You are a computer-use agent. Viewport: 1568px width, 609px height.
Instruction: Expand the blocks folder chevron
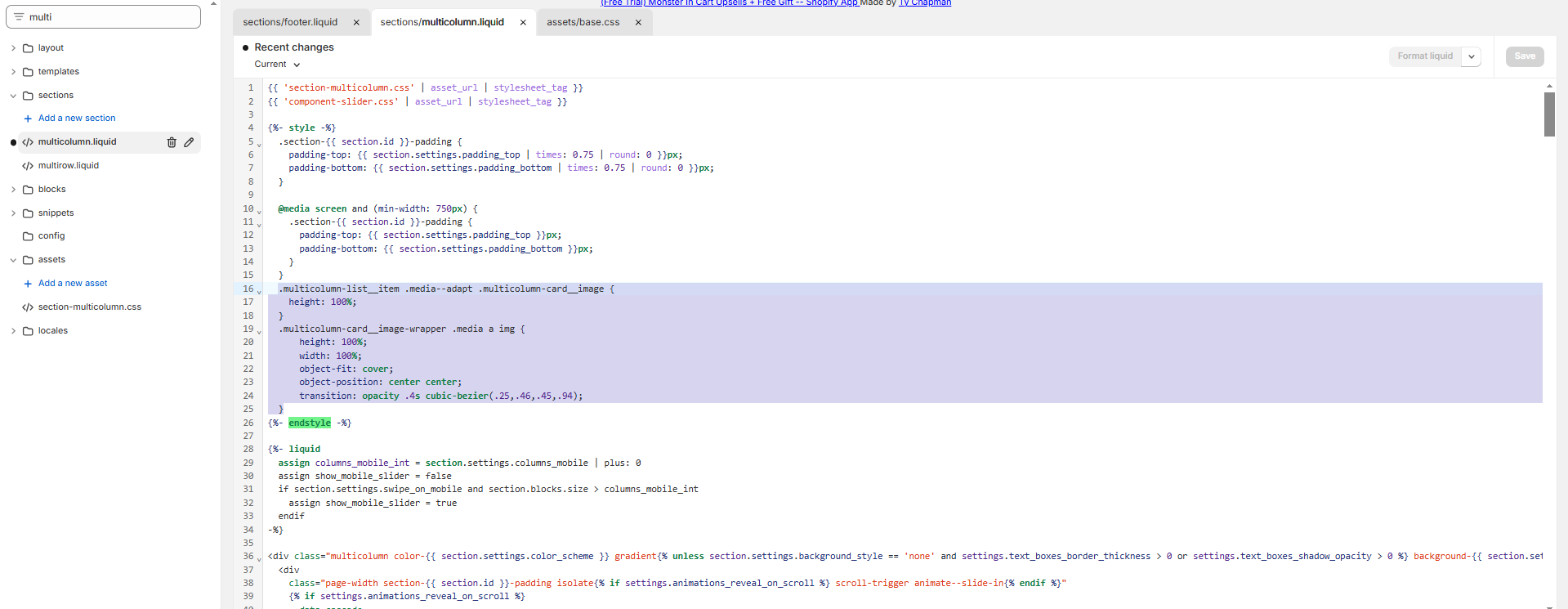13,190
